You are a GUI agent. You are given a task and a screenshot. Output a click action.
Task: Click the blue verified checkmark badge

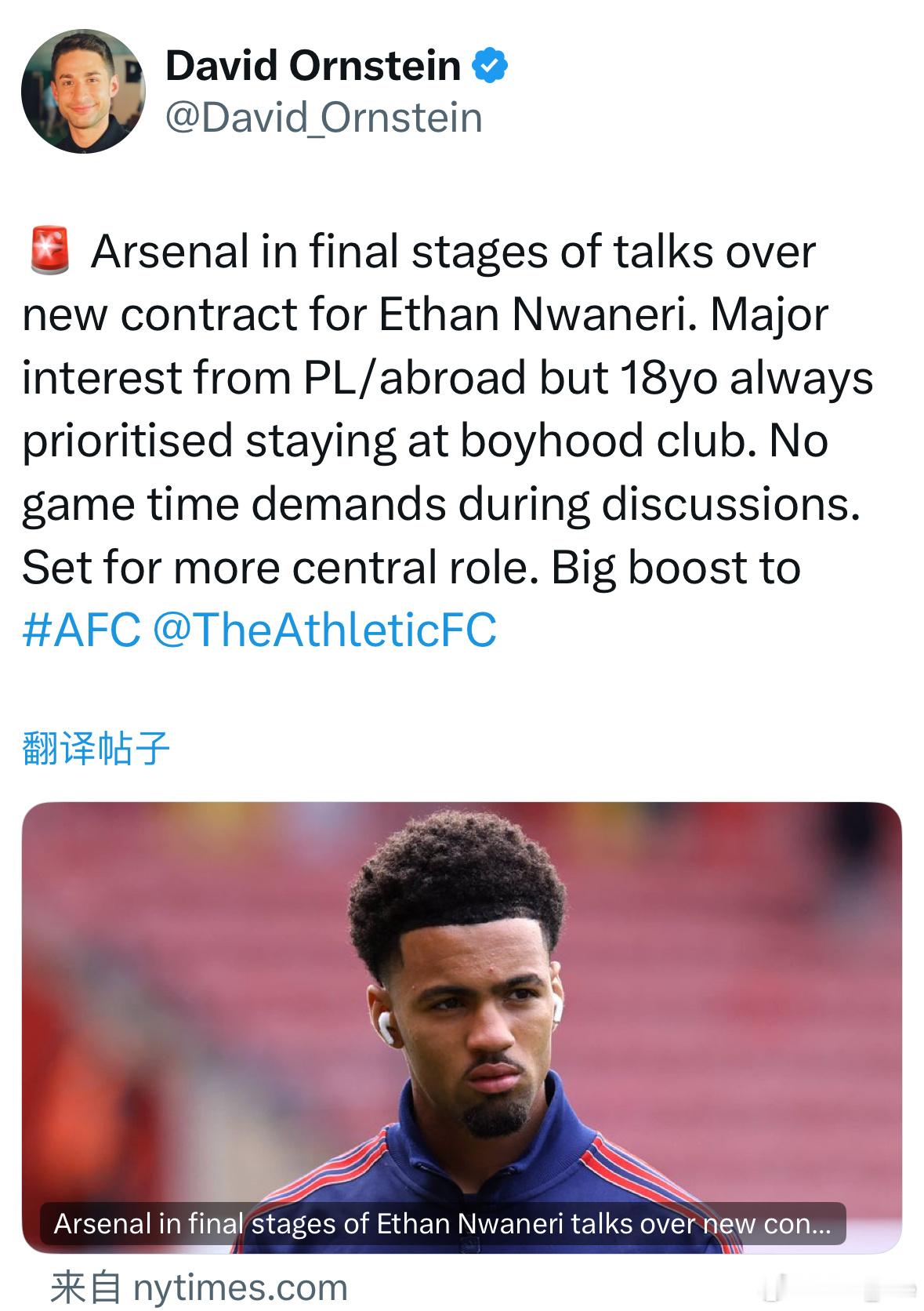[490, 65]
